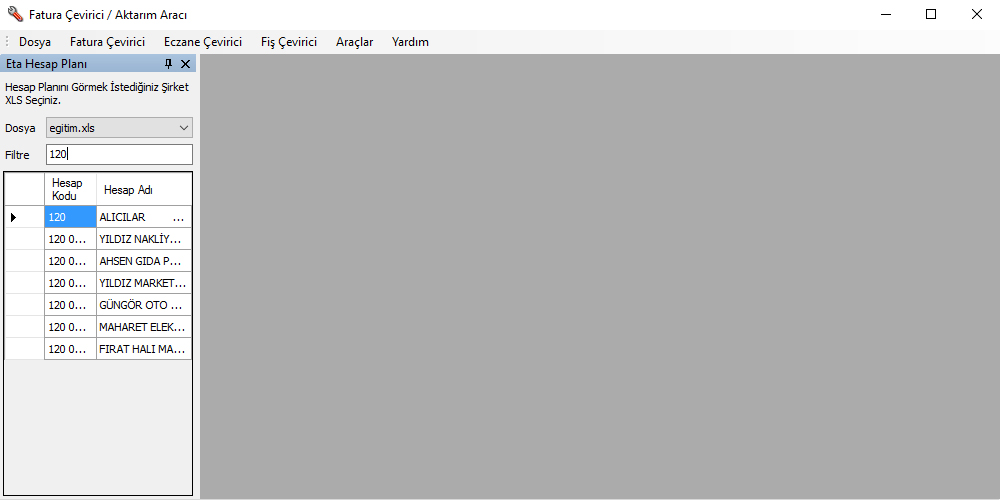The width and height of the screenshot is (1000, 500).
Task: Sort by Hesap Kodu column header
Action: tap(70, 189)
